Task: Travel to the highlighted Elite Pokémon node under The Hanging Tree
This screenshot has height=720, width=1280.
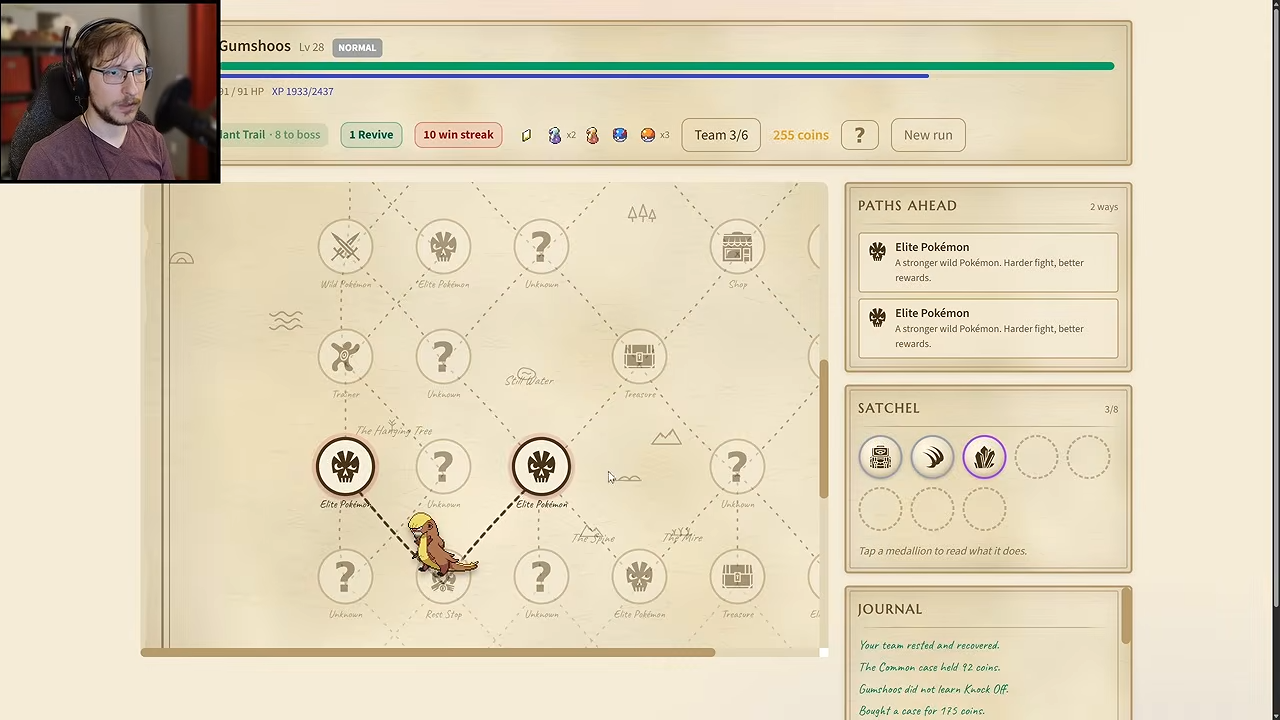Action: pos(345,466)
